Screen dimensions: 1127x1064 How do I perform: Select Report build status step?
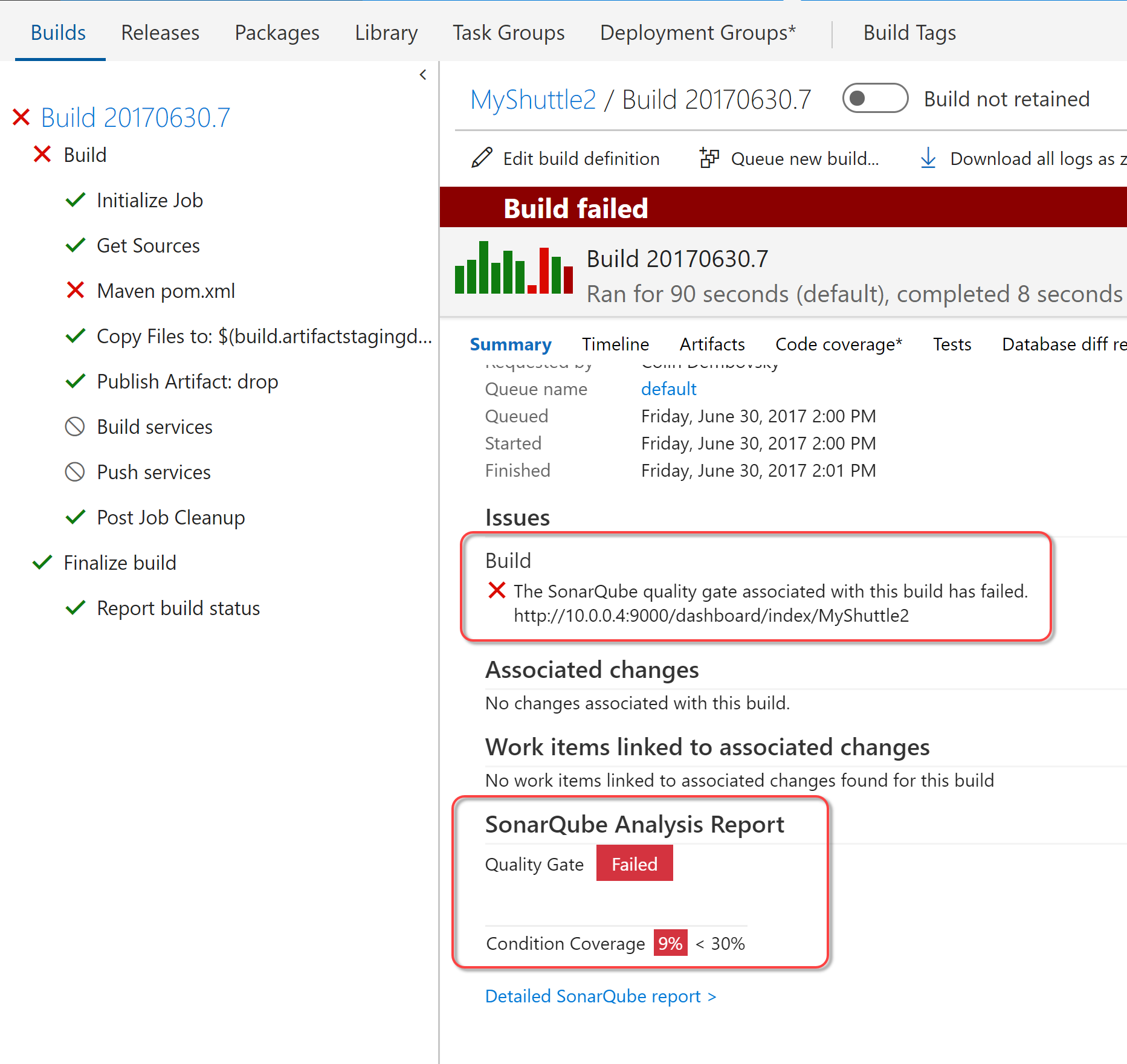coord(178,608)
